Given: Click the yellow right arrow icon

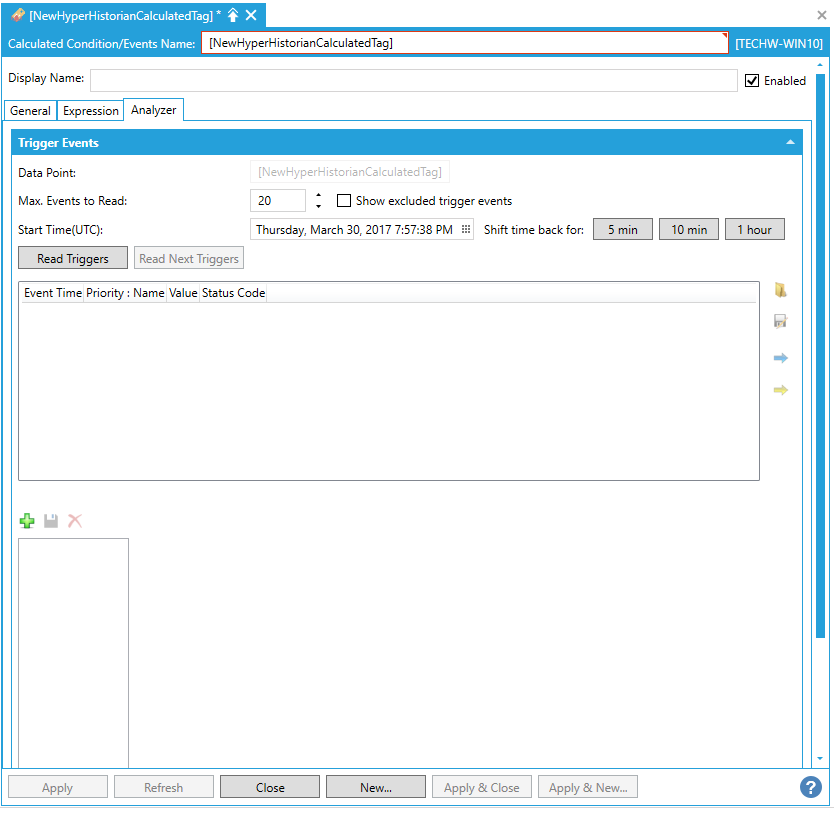Looking at the screenshot, I should pyautogui.click(x=781, y=390).
